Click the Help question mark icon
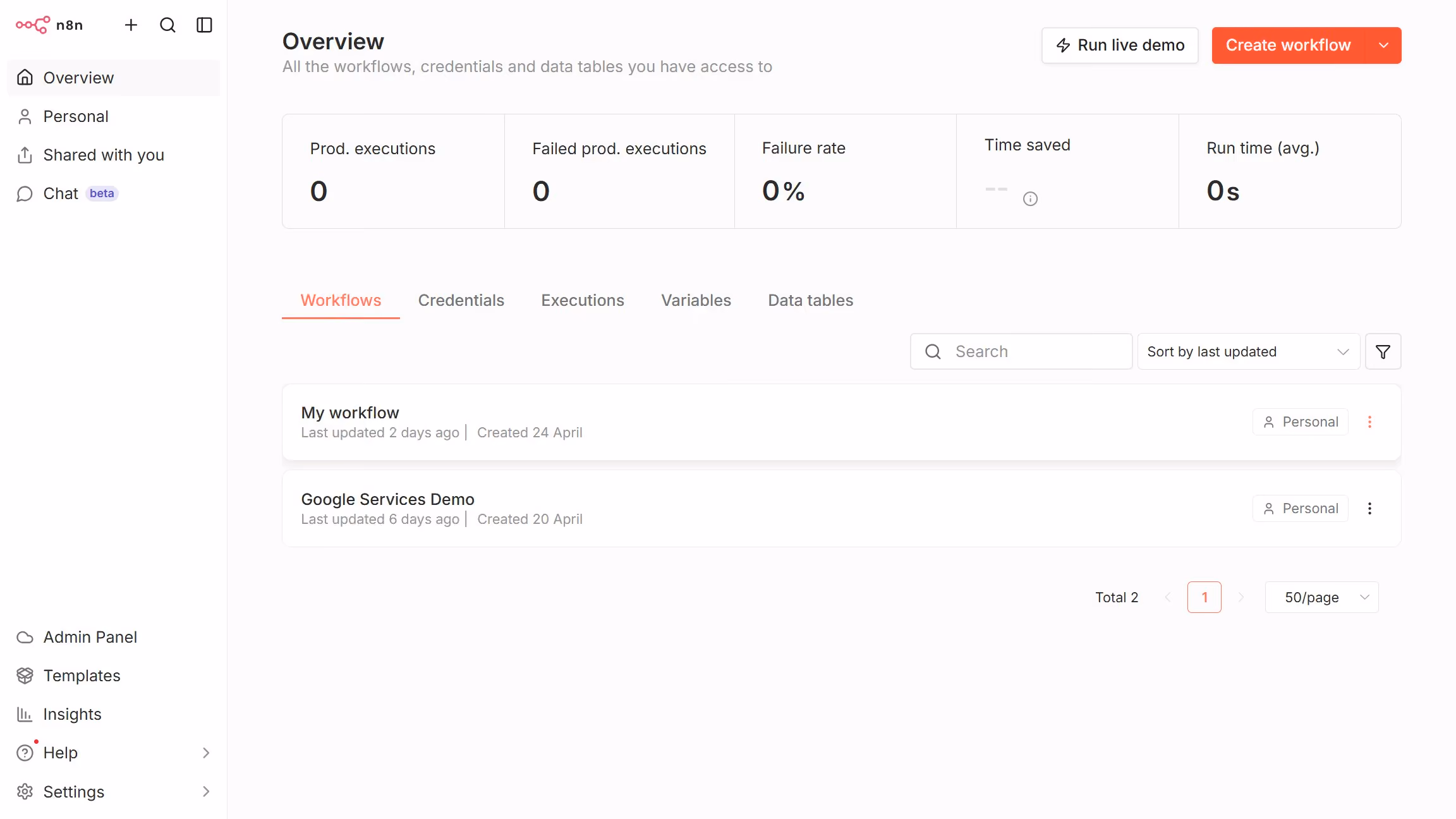The width and height of the screenshot is (1456, 819). 25,753
